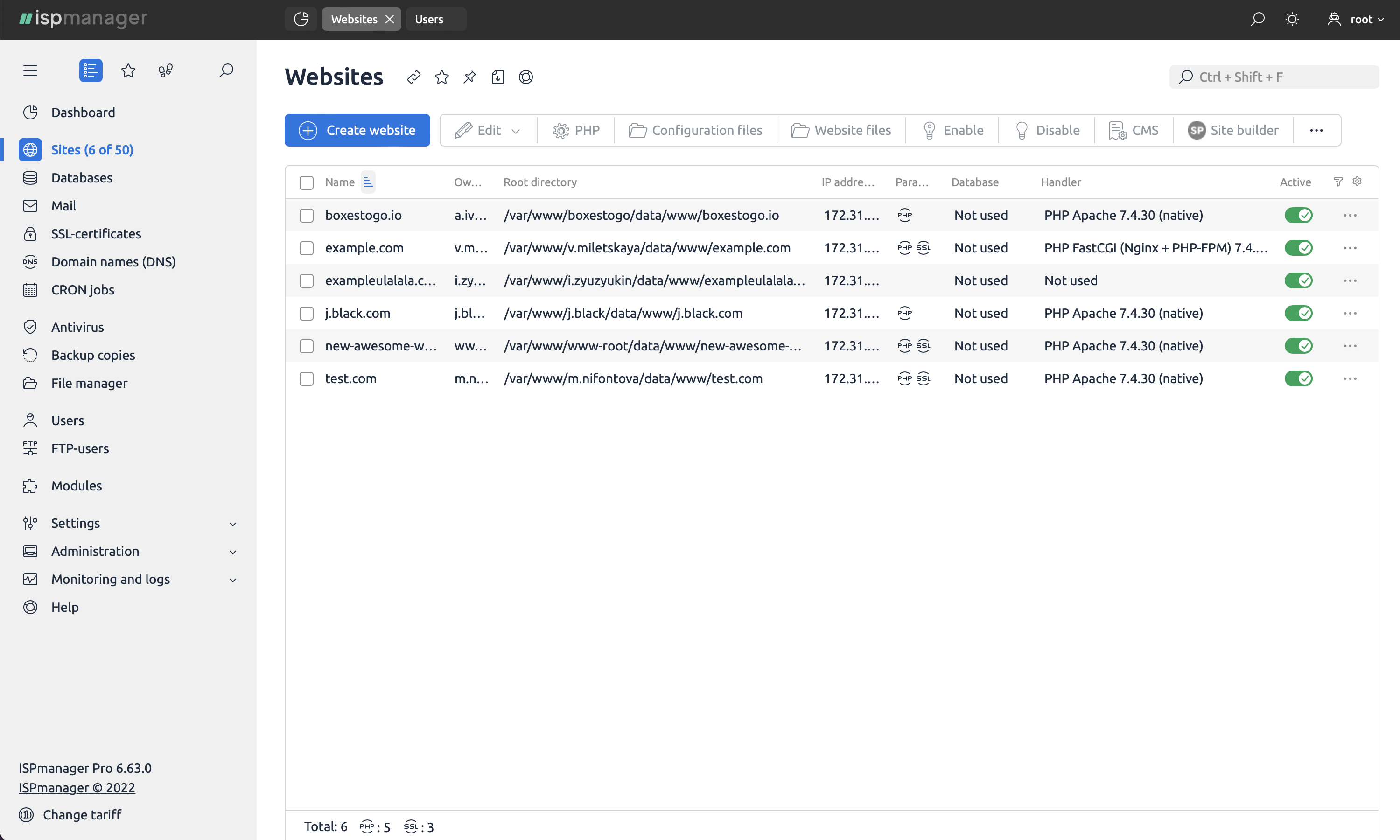Image resolution: width=1400 pixels, height=840 pixels.
Task: Close the Websites tab
Action: pyautogui.click(x=390, y=19)
